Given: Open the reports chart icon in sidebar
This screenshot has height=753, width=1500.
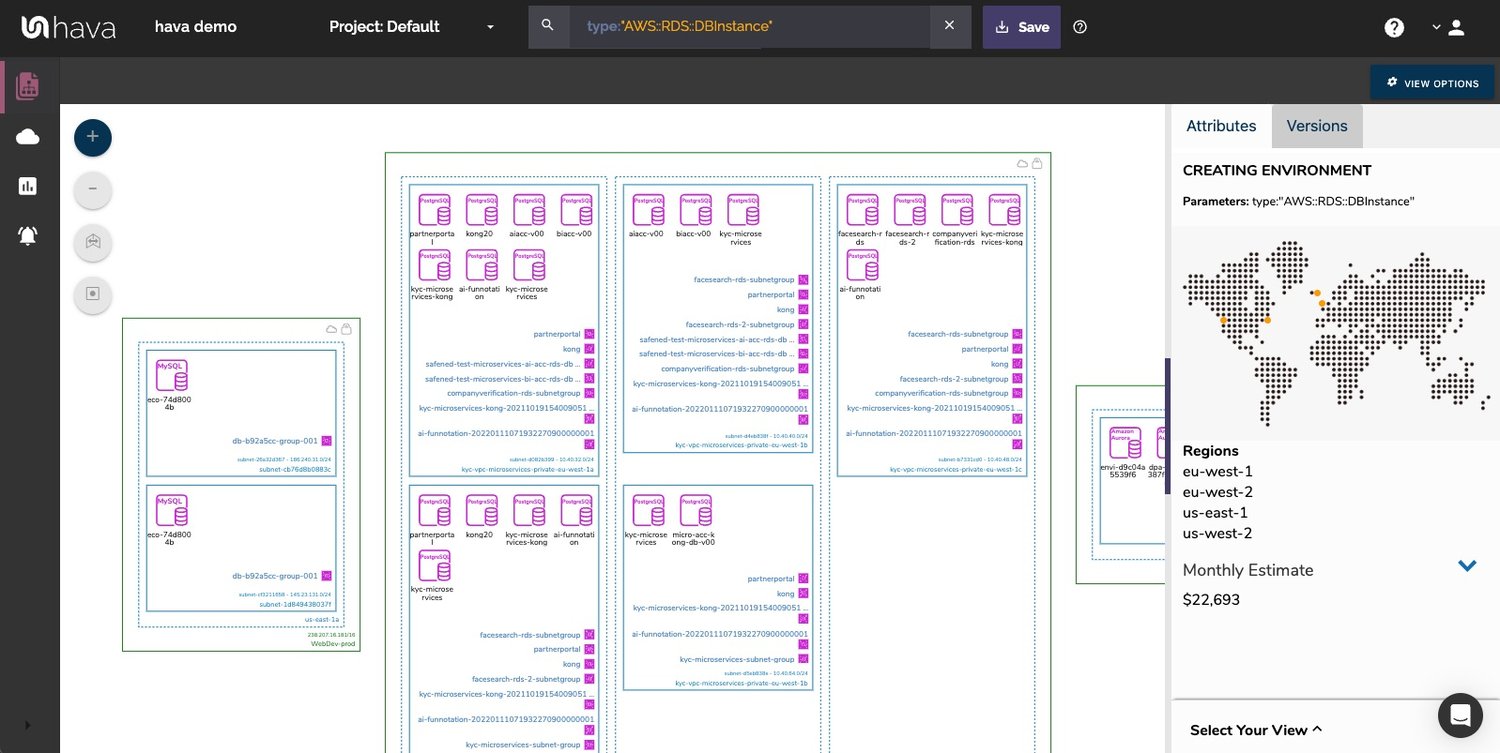Looking at the screenshot, I should (x=28, y=186).
